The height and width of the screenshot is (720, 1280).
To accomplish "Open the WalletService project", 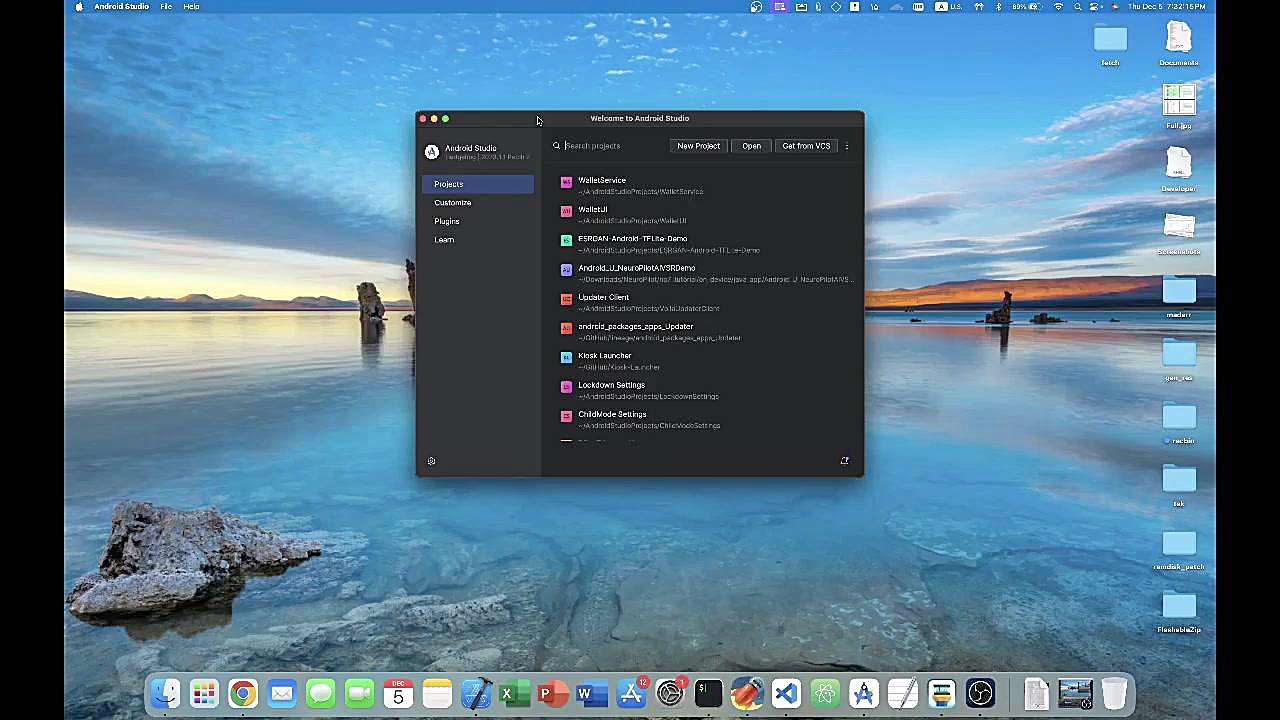I will [705, 186].
